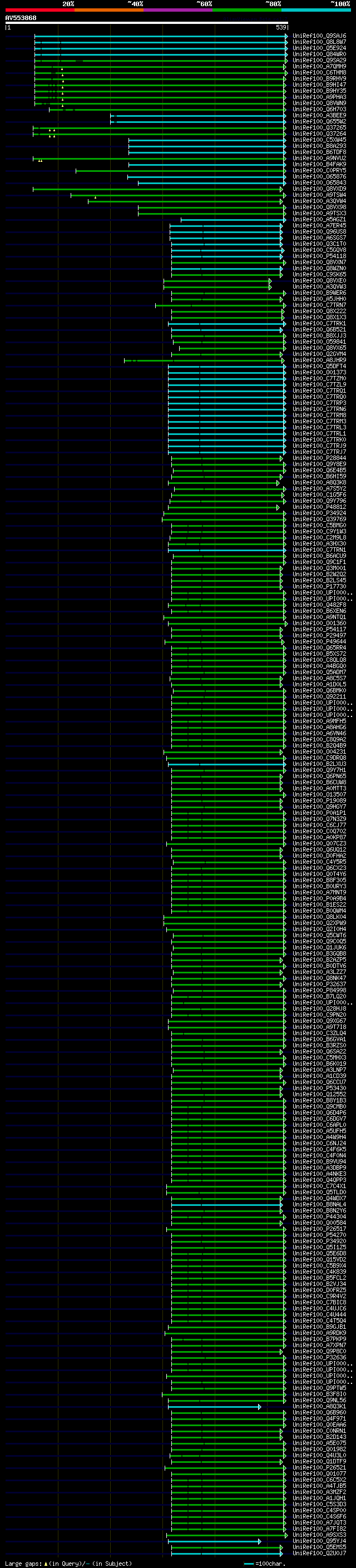Select the UniRef100_A8JHR9 entry

click(319, 360)
